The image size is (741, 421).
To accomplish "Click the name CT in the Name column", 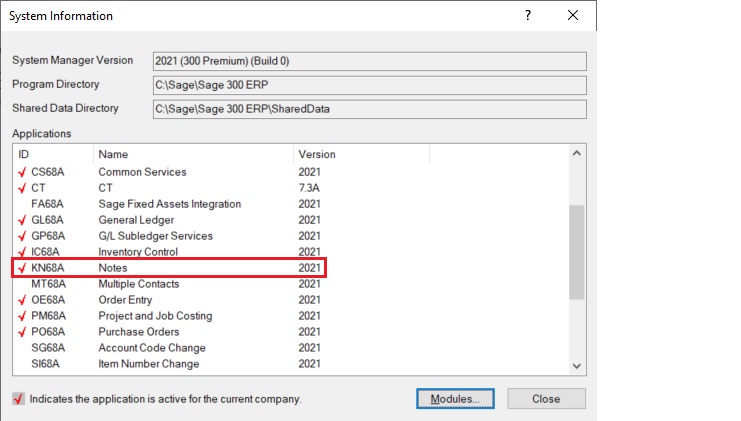I will click(105, 188).
